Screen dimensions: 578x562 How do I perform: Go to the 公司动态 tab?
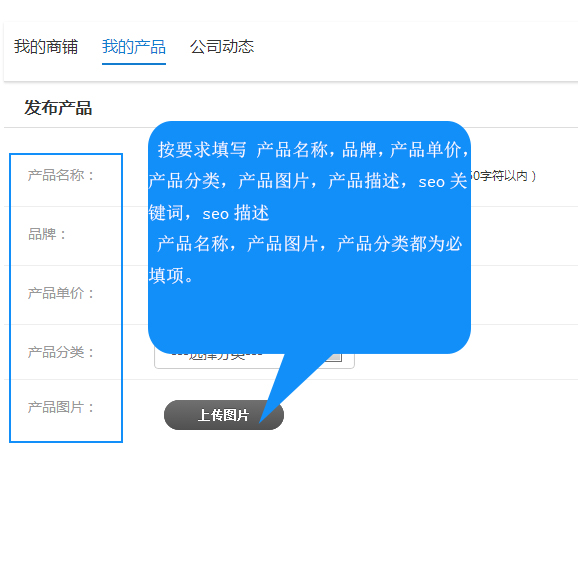click(x=222, y=47)
